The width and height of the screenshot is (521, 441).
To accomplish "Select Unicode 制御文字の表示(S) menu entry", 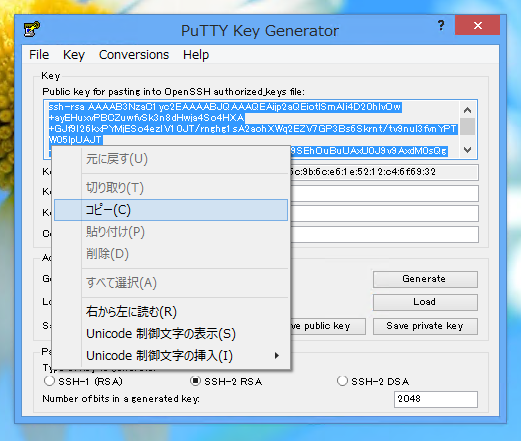I will click(x=171, y=334).
